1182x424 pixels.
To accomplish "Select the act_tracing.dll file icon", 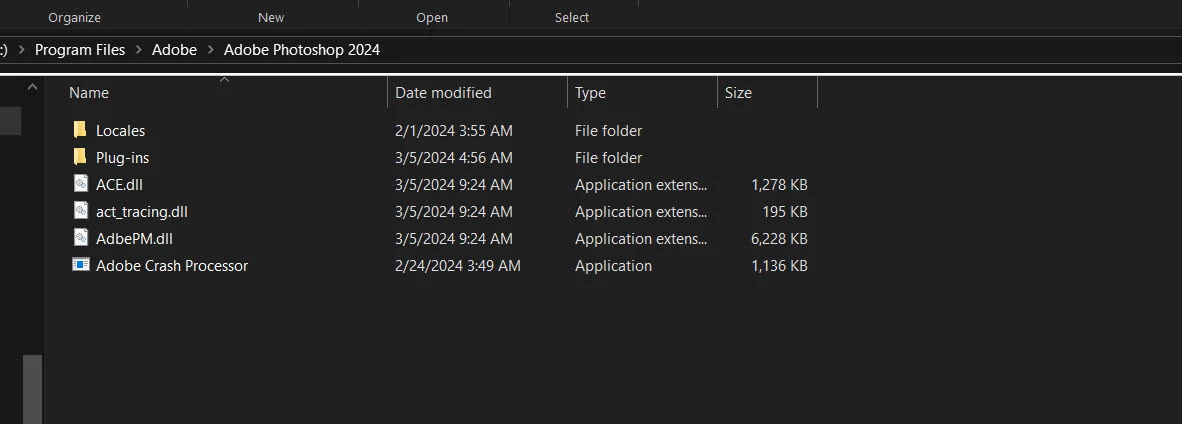I will (x=81, y=211).
